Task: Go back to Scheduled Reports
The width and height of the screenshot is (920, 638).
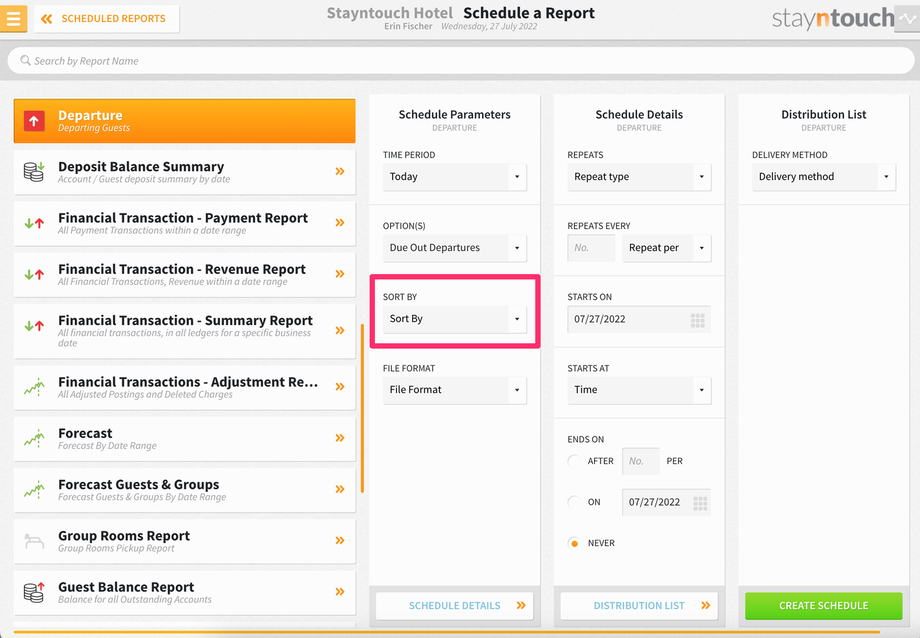Action: pos(106,19)
